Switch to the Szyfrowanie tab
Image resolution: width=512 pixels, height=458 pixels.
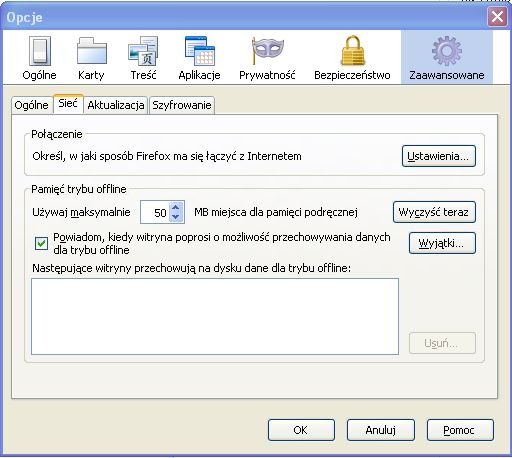coord(182,105)
